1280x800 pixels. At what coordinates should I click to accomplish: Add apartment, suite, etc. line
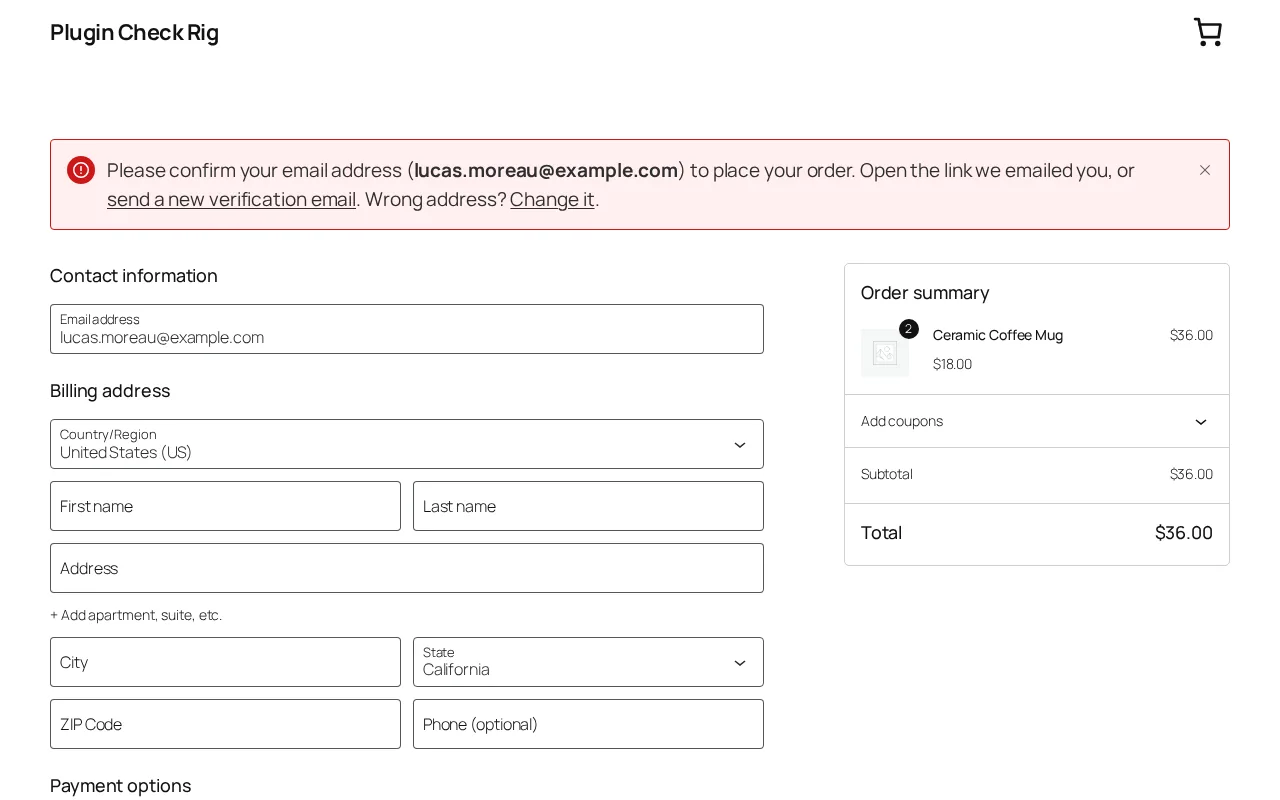[136, 615]
